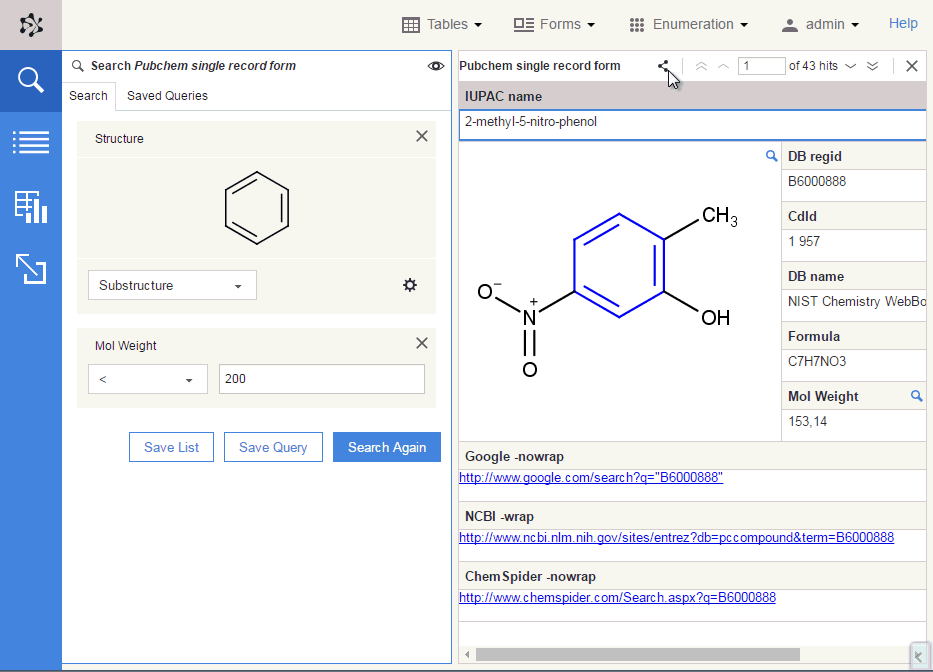Viewport: 933px width, 672px height.
Task: Expand the Tables menu
Action: (441, 24)
